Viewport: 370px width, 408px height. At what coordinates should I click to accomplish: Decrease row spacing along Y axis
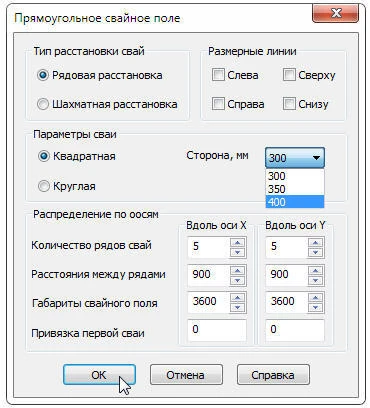[x=315, y=280]
